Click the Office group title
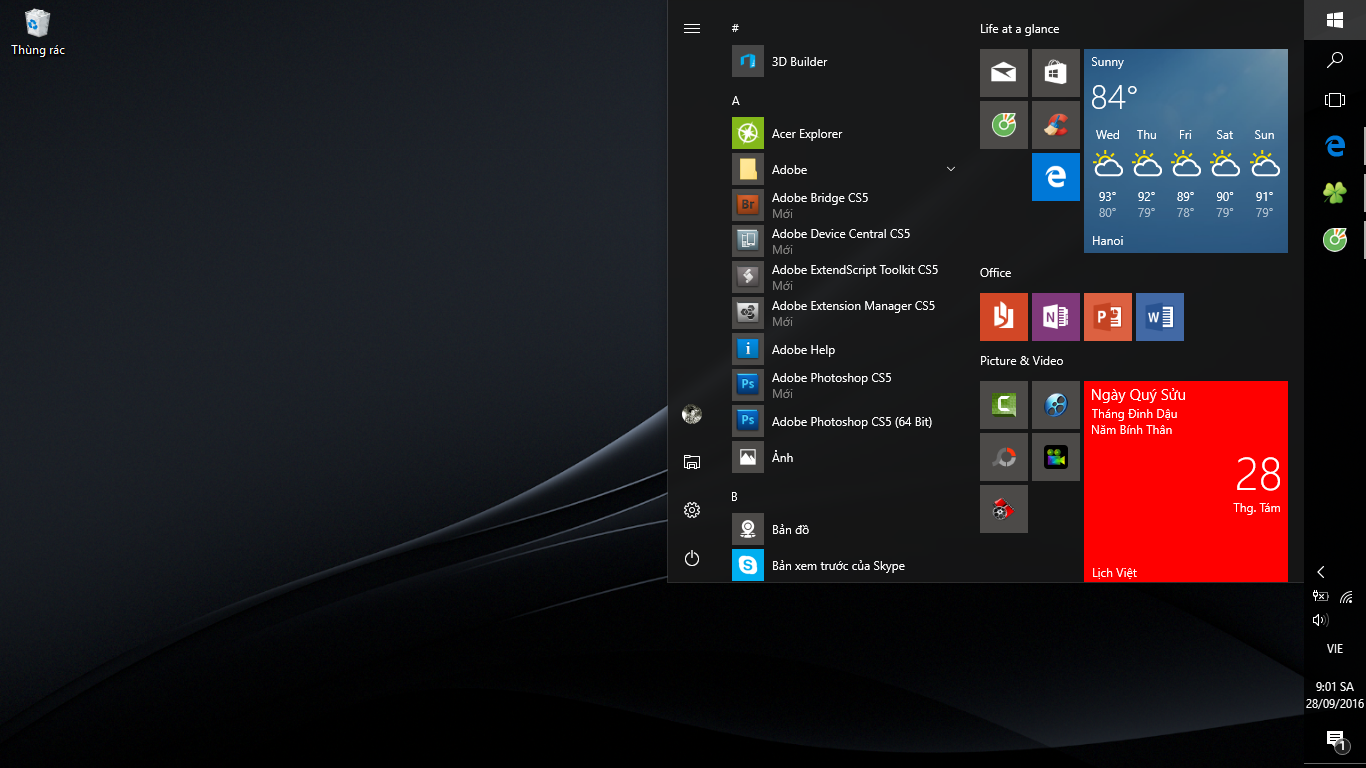This screenshot has height=768, width=1366. tap(996, 273)
